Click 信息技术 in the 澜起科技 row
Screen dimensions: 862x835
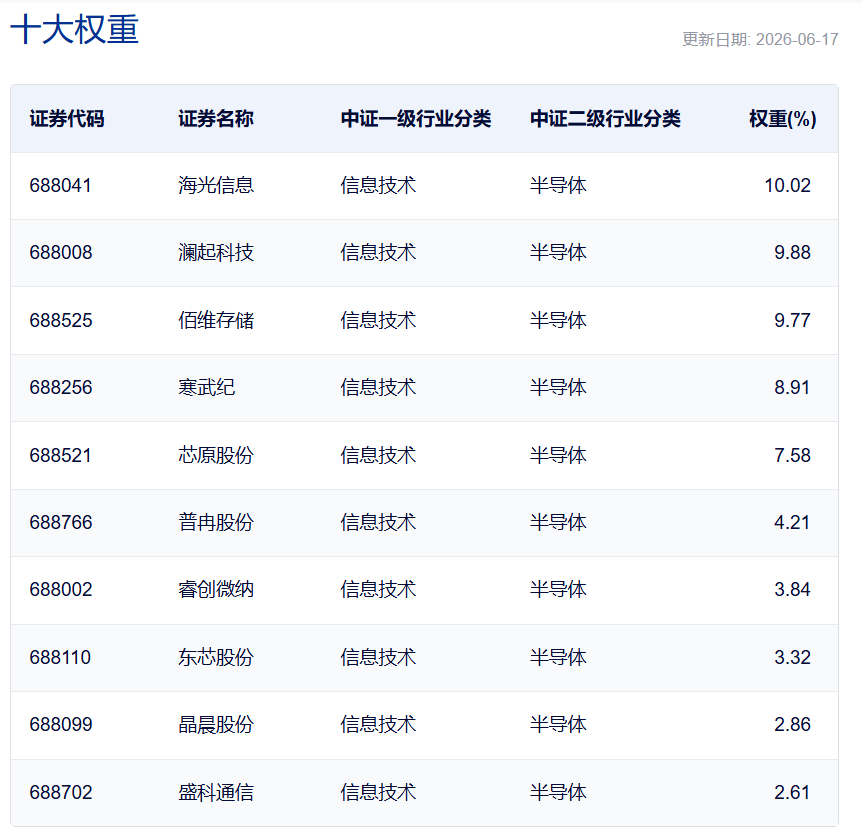tap(378, 252)
